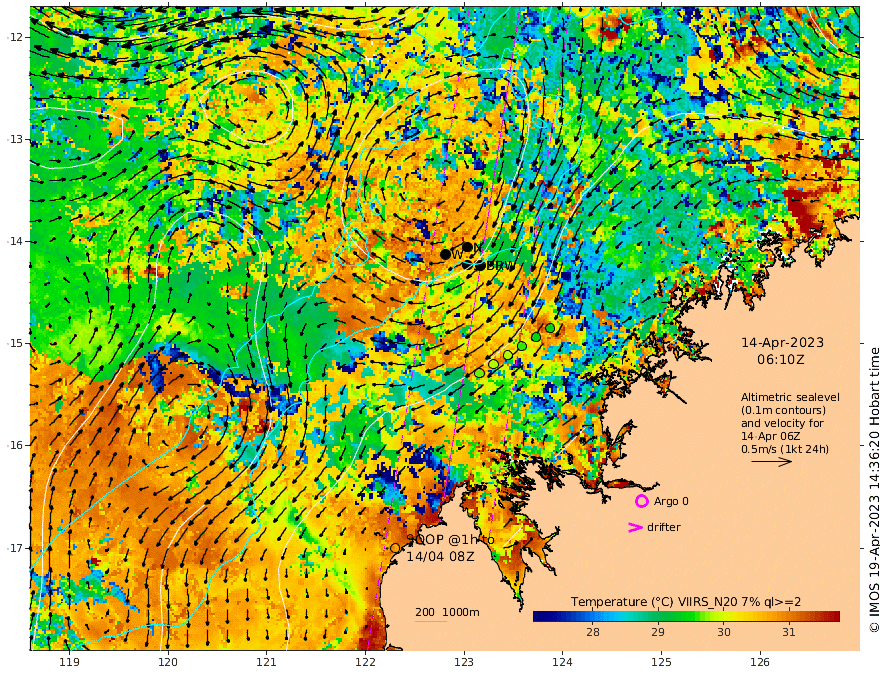Click the '29' colorbar tick label

click(658, 632)
